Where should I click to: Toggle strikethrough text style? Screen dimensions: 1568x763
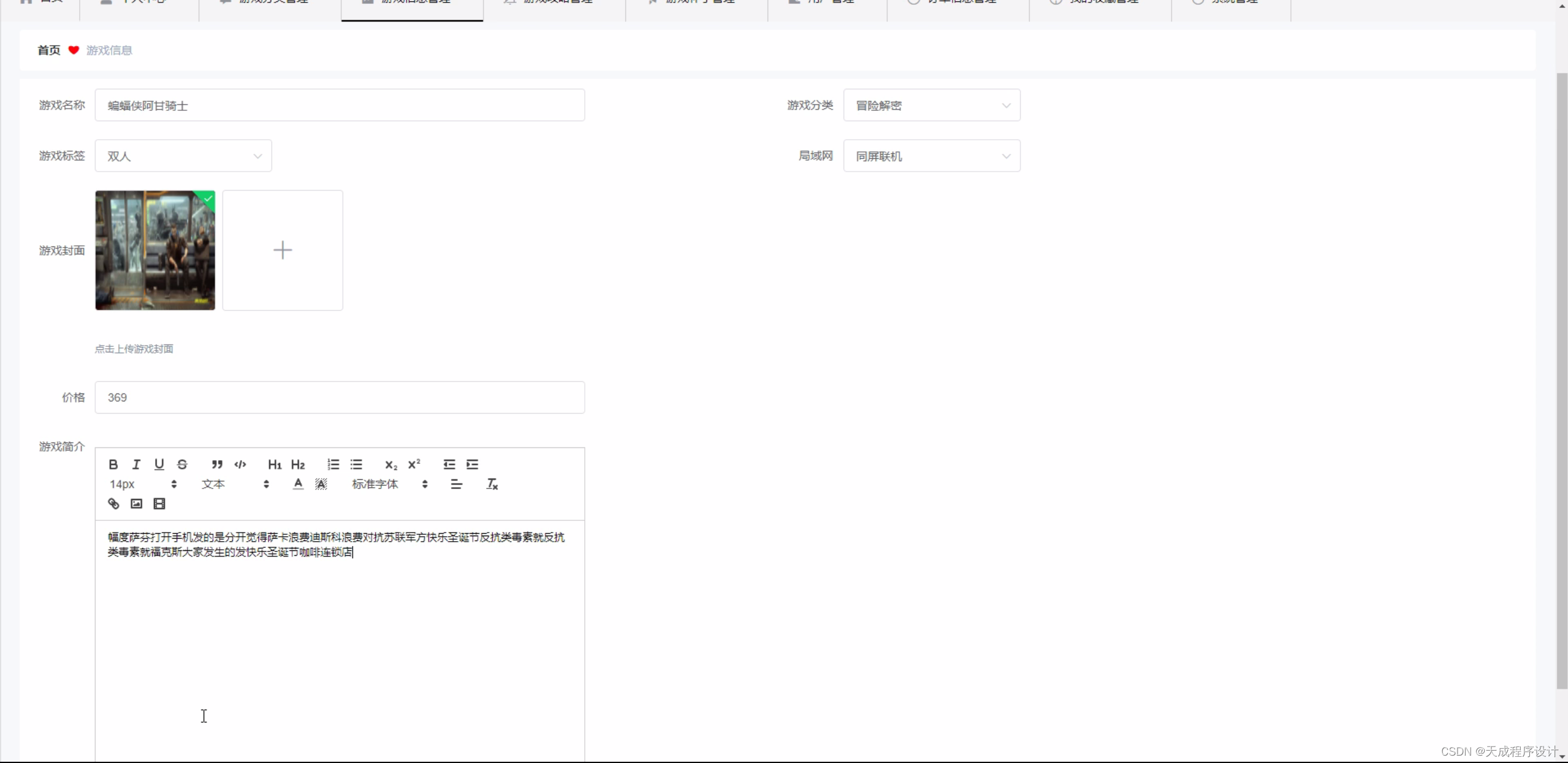(182, 464)
